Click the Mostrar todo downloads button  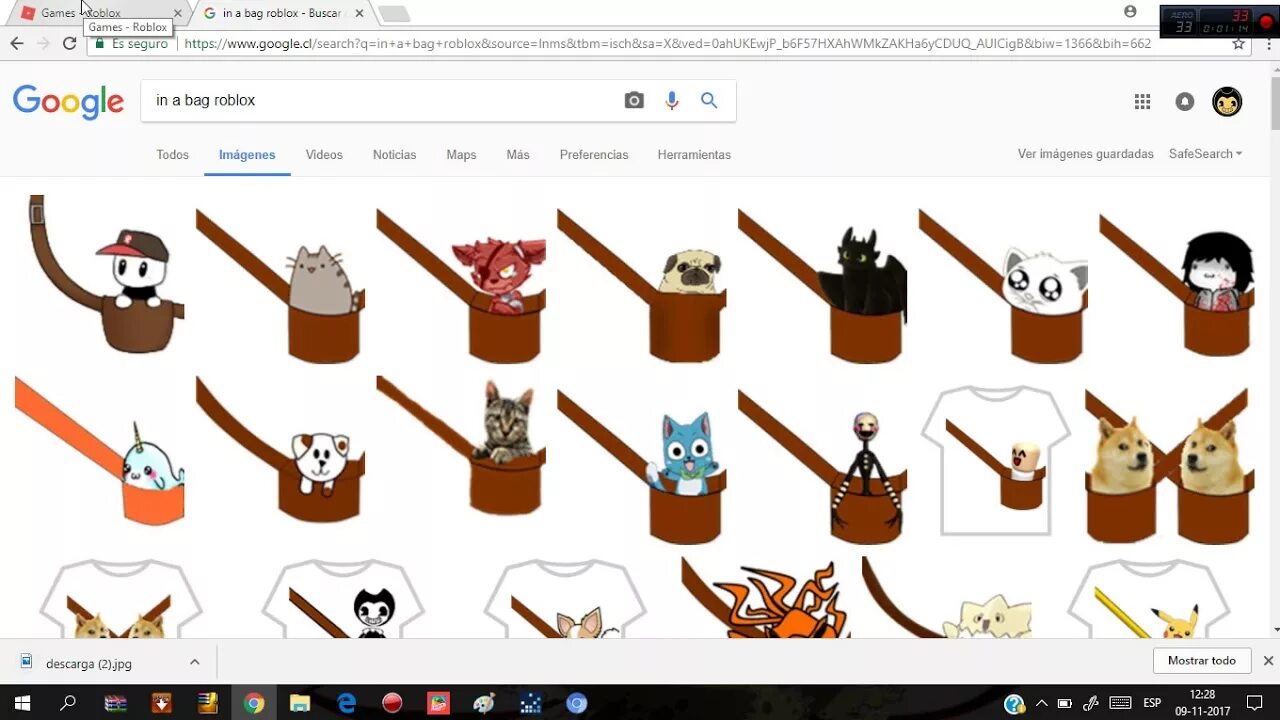1202,661
